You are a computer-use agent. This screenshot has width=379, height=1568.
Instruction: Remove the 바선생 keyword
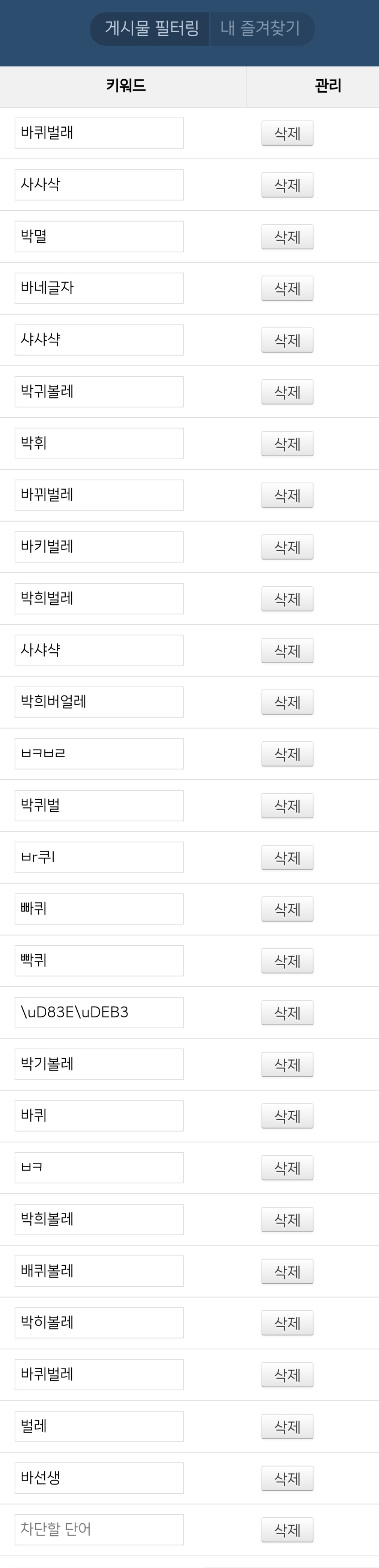(x=287, y=1479)
